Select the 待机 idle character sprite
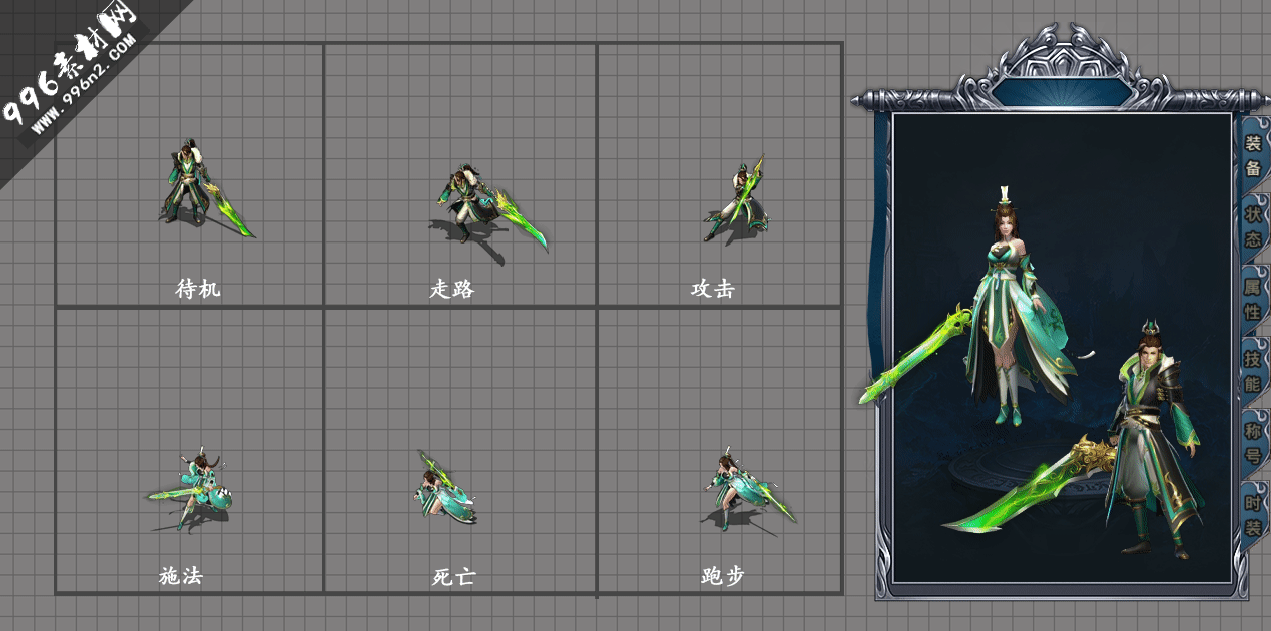 pyautogui.click(x=205, y=188)
